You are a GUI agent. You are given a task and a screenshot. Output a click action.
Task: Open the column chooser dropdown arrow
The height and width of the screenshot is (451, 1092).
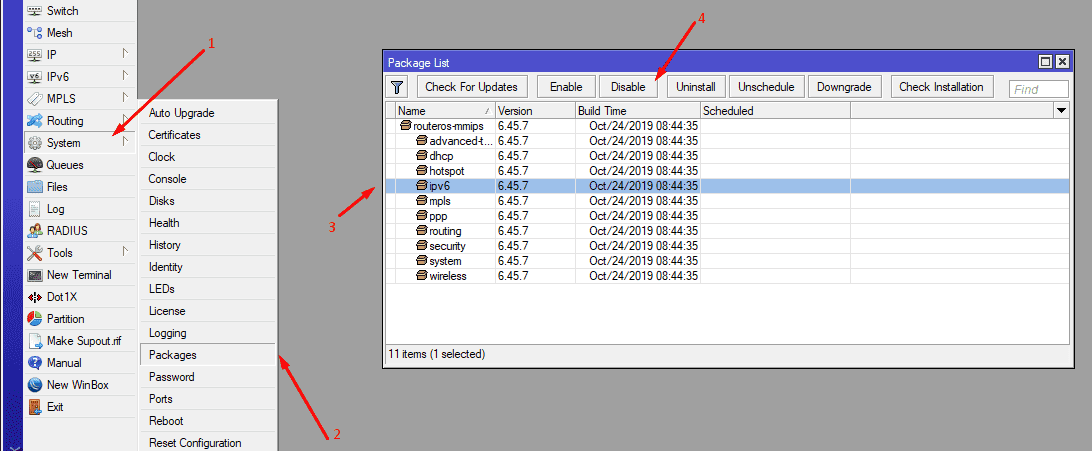coord(1060,111)
